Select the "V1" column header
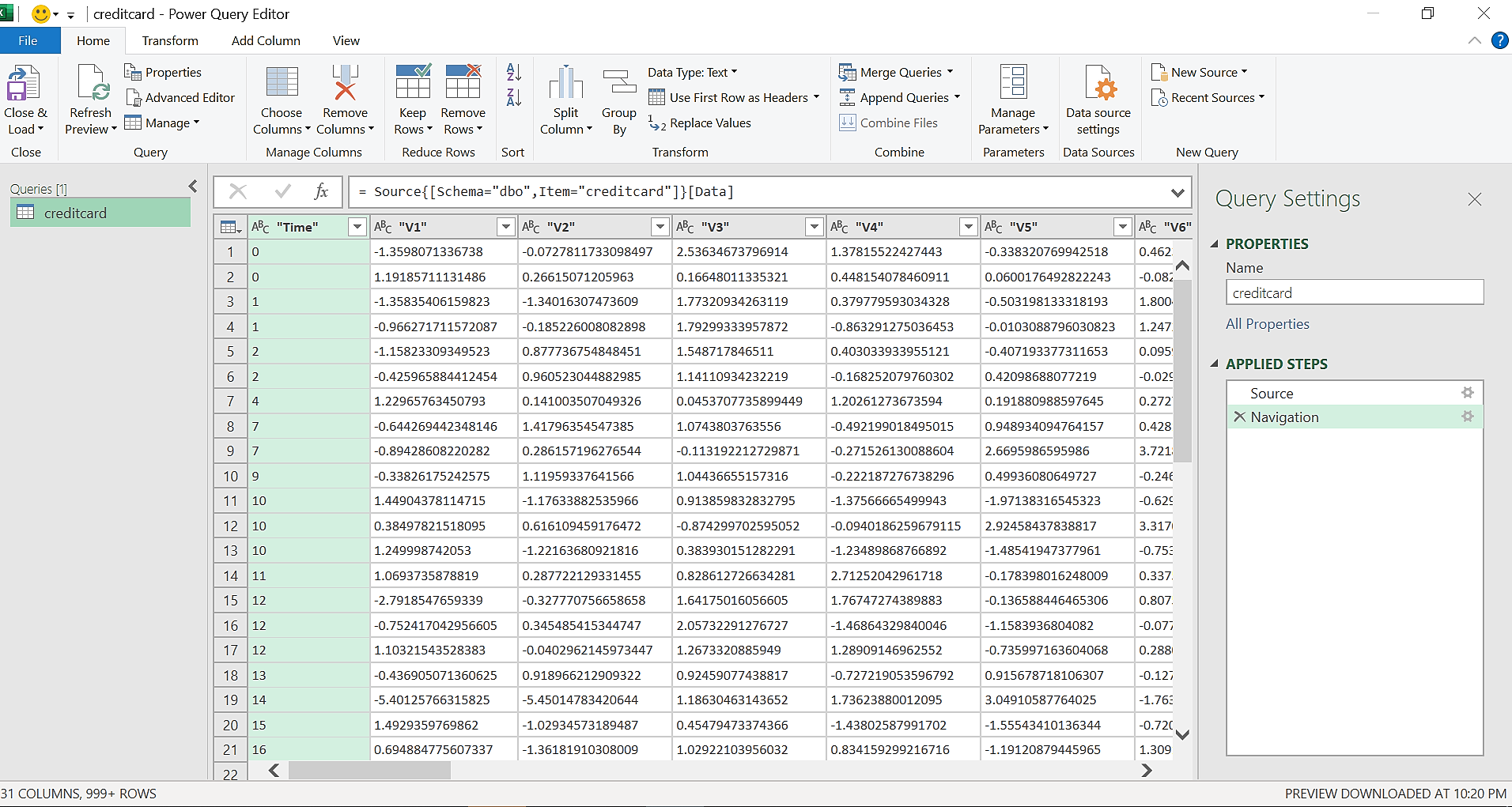 444,227
